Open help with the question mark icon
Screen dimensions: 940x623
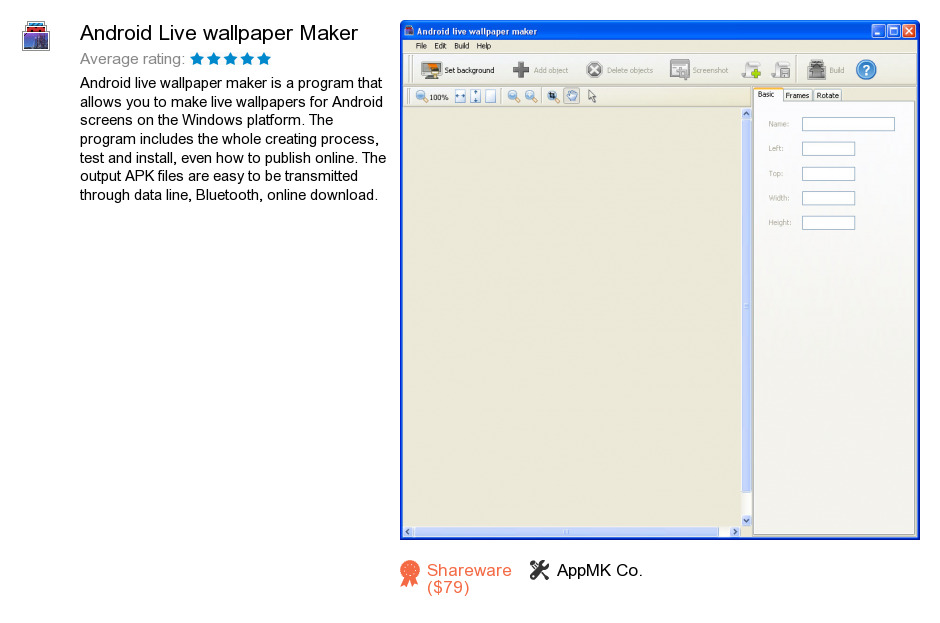coord(866,70)
